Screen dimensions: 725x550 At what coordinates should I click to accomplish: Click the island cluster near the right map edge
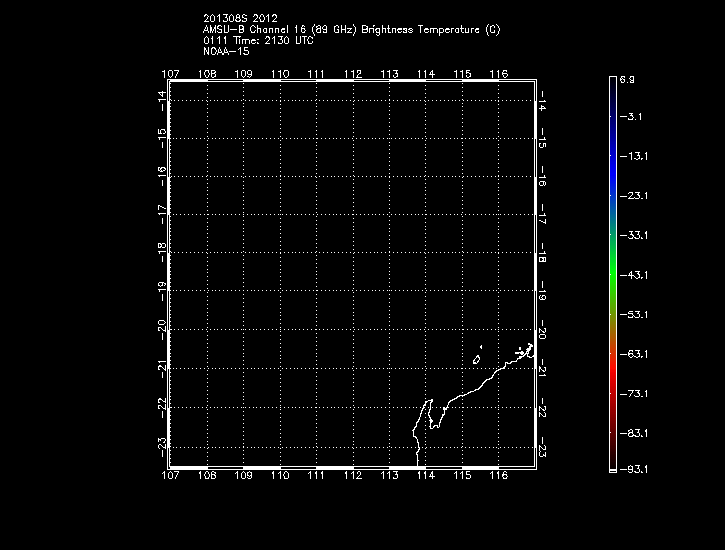524,351
